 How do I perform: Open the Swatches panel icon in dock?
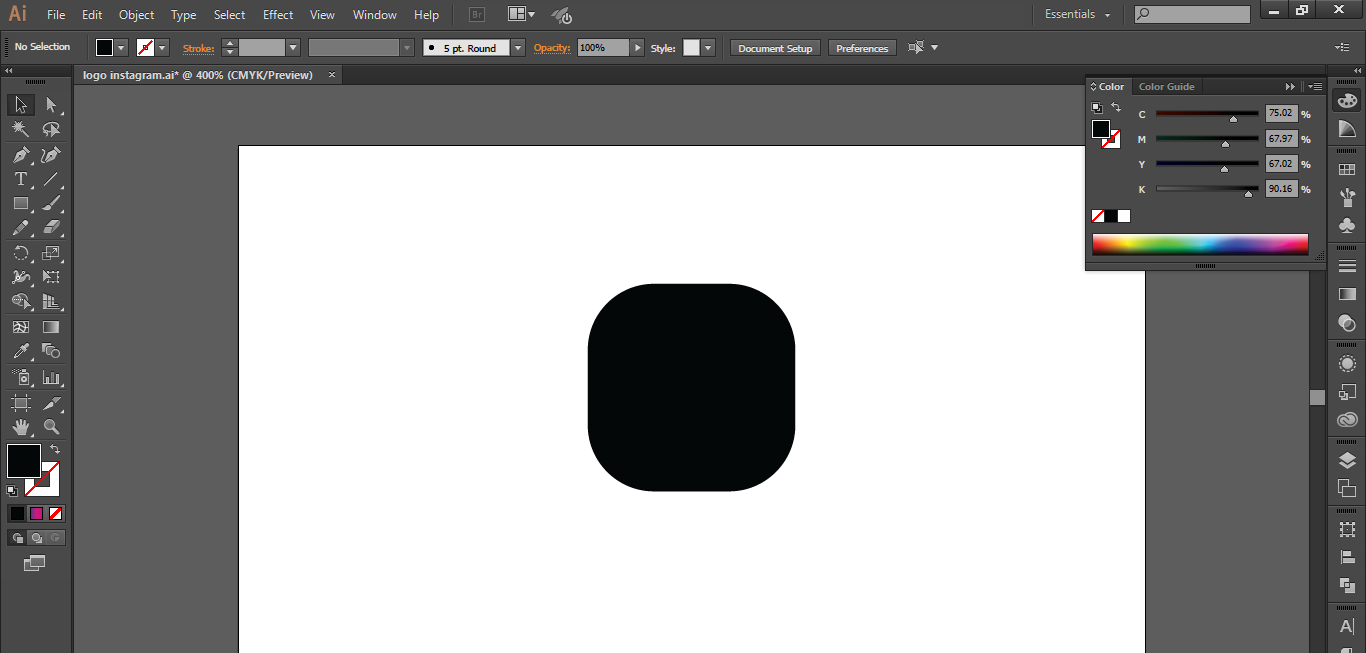click(x=1347, y=171)
